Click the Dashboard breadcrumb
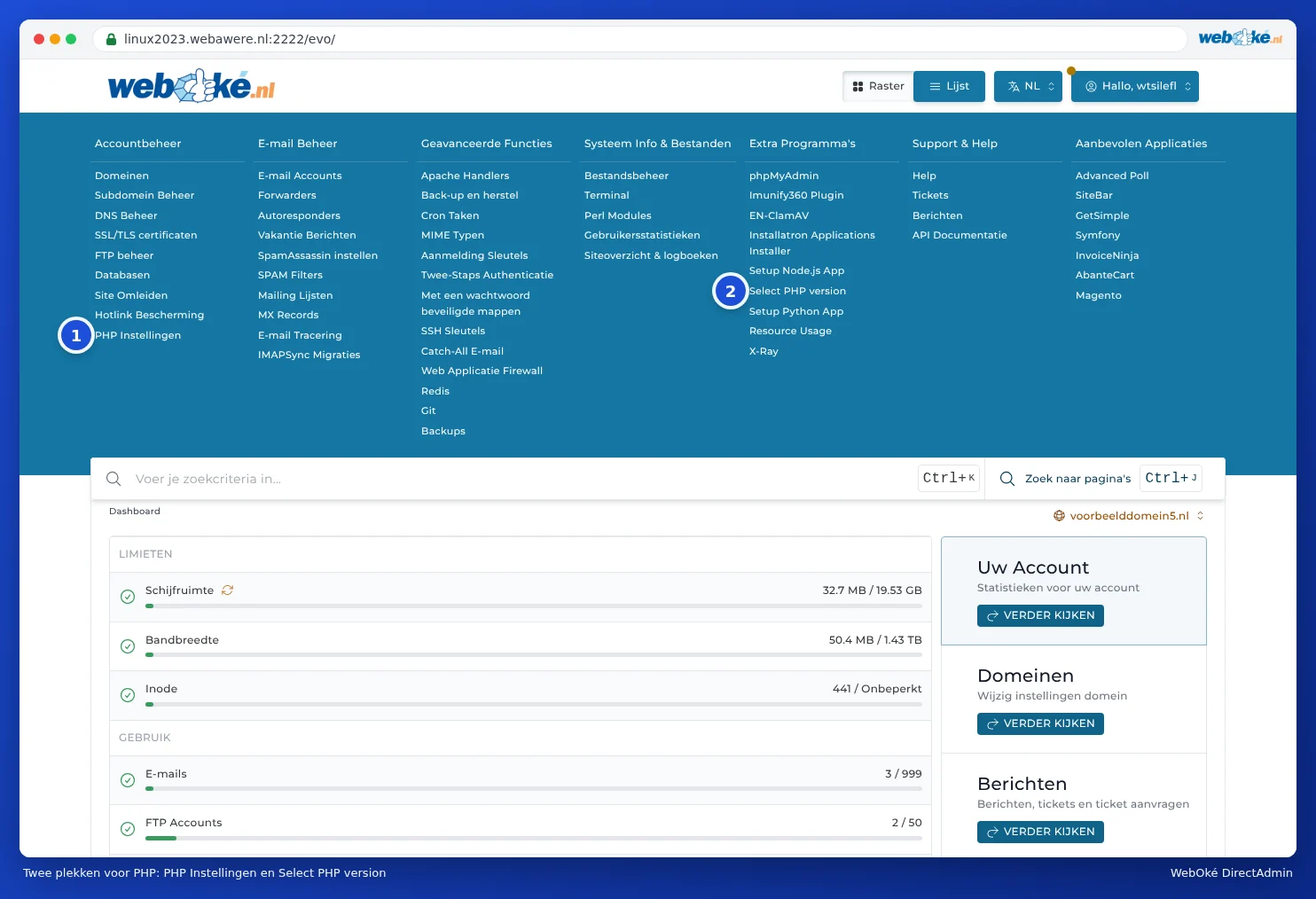Screen dimensions: 1316x899 (135, 512)
